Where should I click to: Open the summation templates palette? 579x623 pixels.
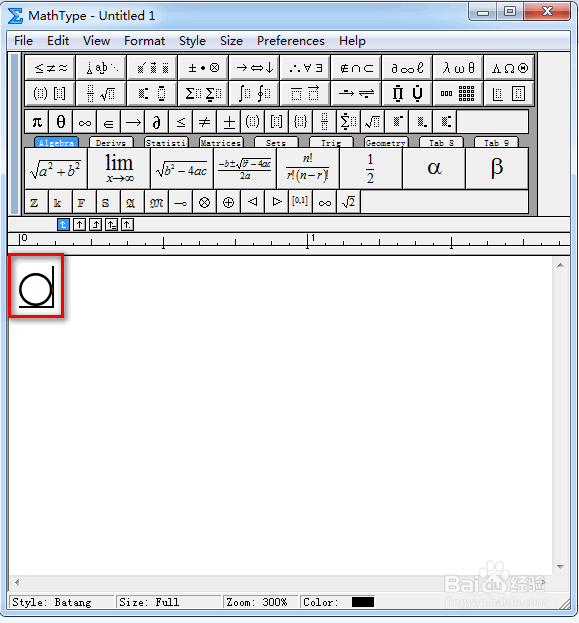click(203, 93)
